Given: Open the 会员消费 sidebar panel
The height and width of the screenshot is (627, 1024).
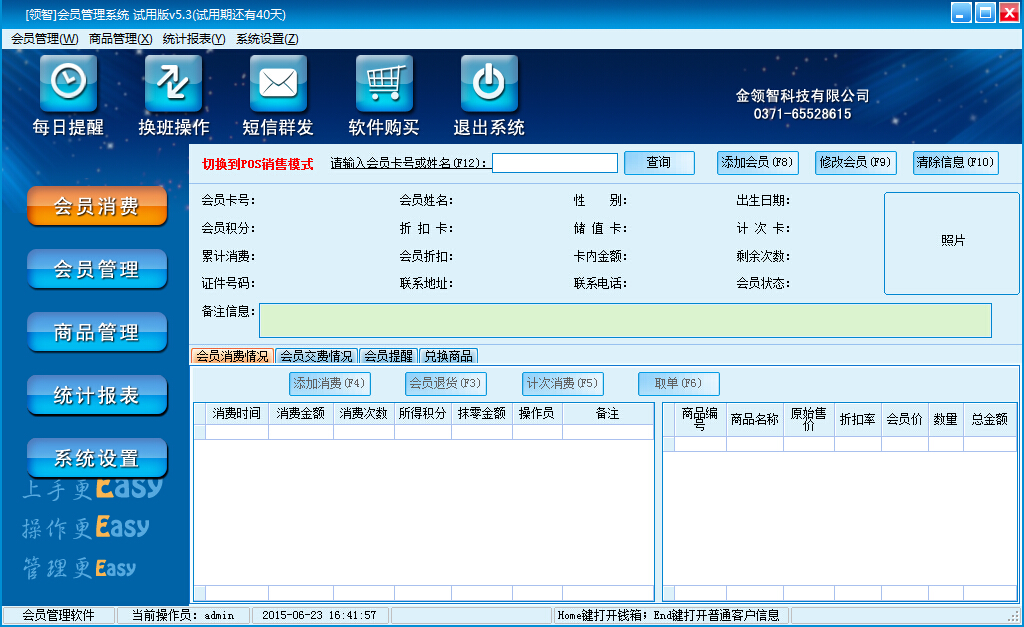Looking at the screenshot, I should coord(96,207).
